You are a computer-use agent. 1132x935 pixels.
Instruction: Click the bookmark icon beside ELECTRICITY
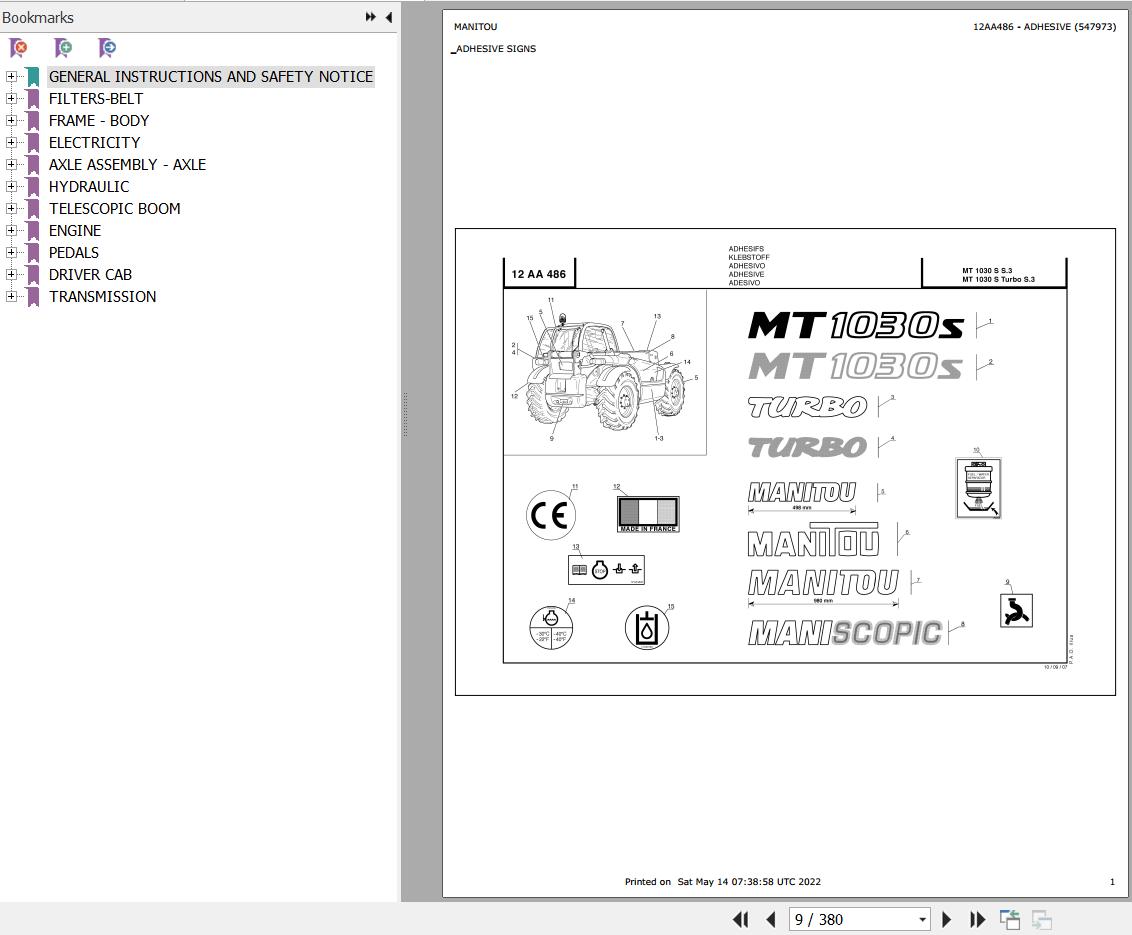32,142
